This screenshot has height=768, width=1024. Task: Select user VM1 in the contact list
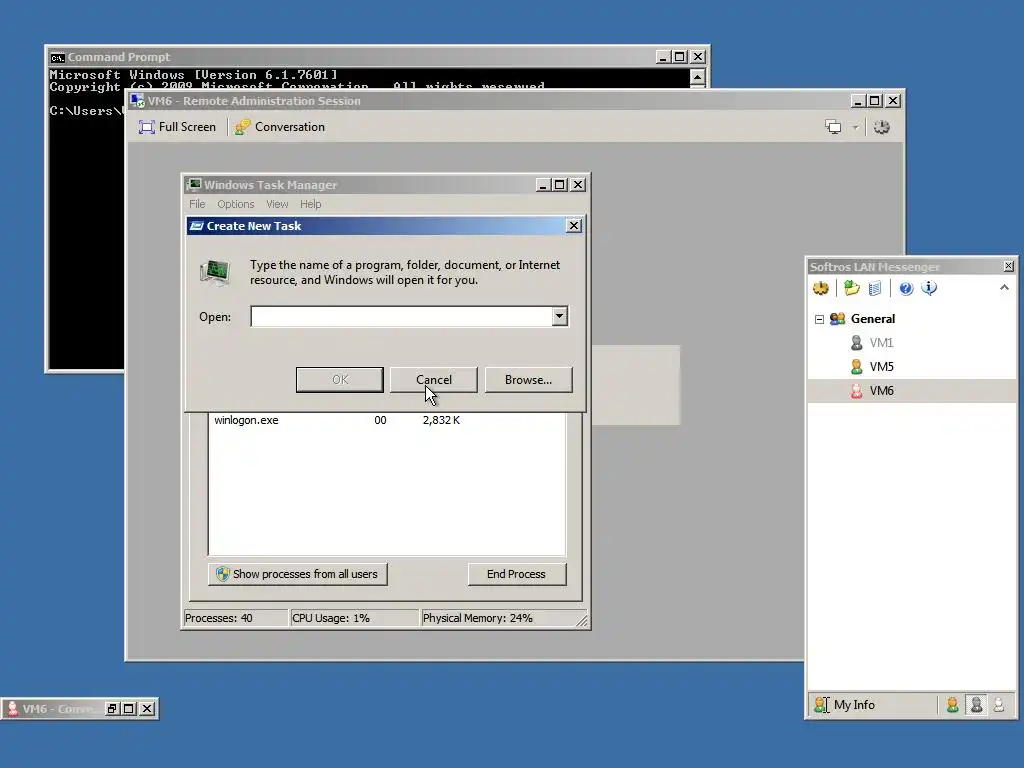(x=881, y=342)
